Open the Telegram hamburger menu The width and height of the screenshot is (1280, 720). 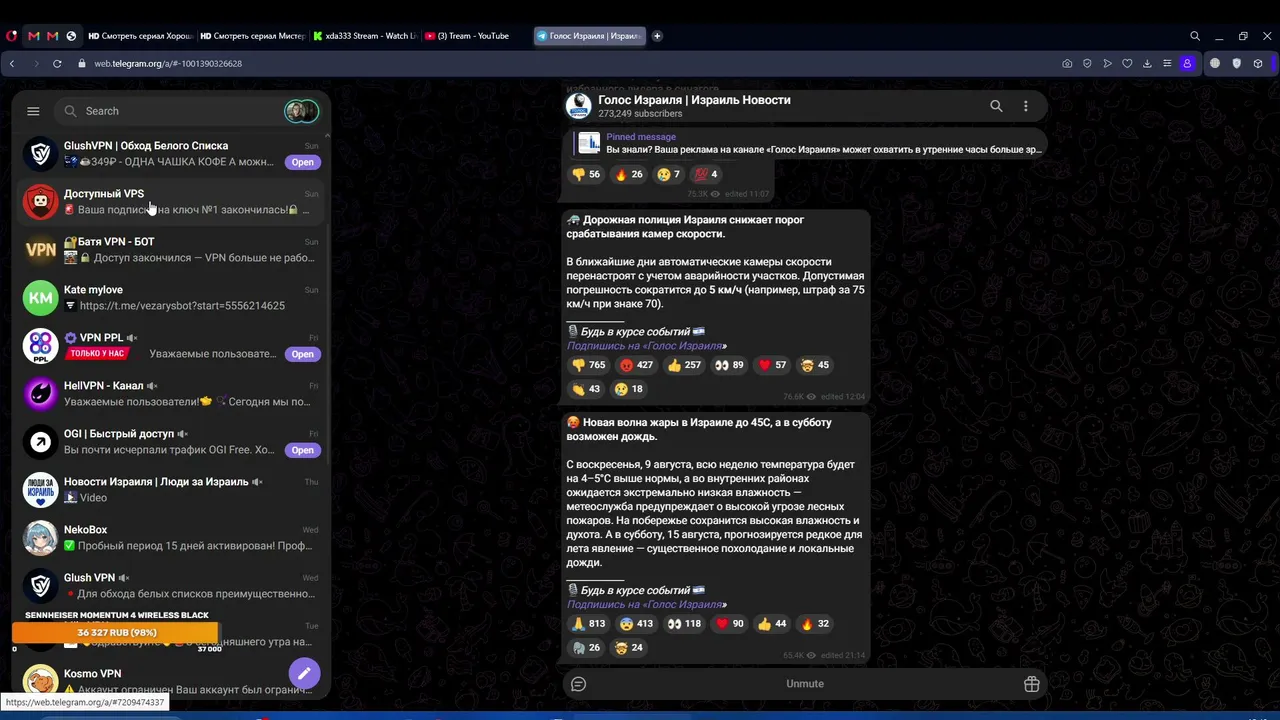click(33, 111)
